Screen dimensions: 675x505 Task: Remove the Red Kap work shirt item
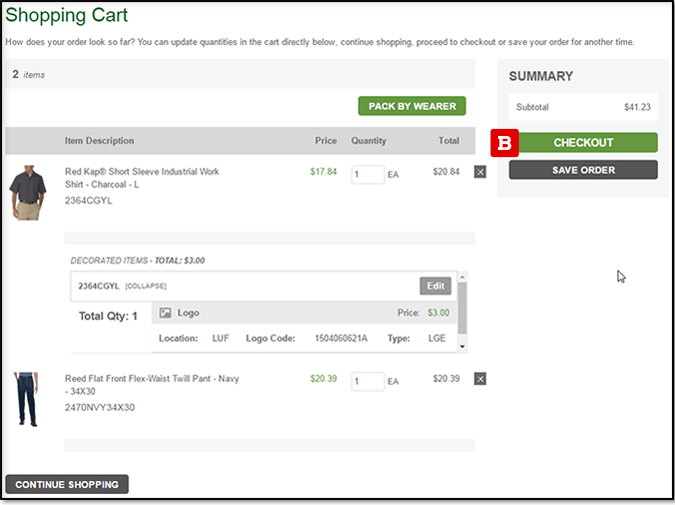[x=480, y=172]
